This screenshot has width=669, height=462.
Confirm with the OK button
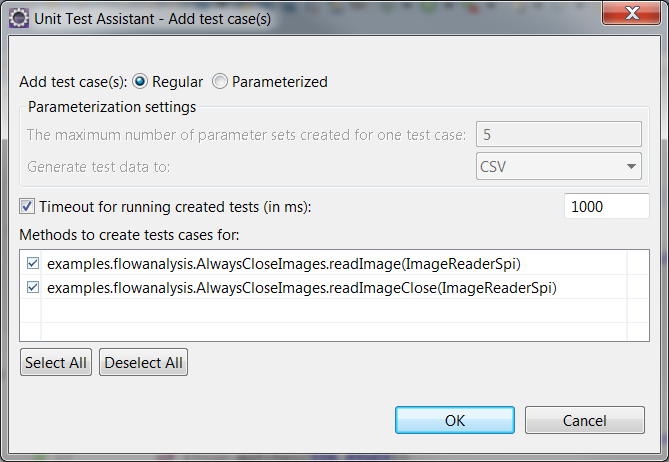pyautogui.click(x=454, y=420)
